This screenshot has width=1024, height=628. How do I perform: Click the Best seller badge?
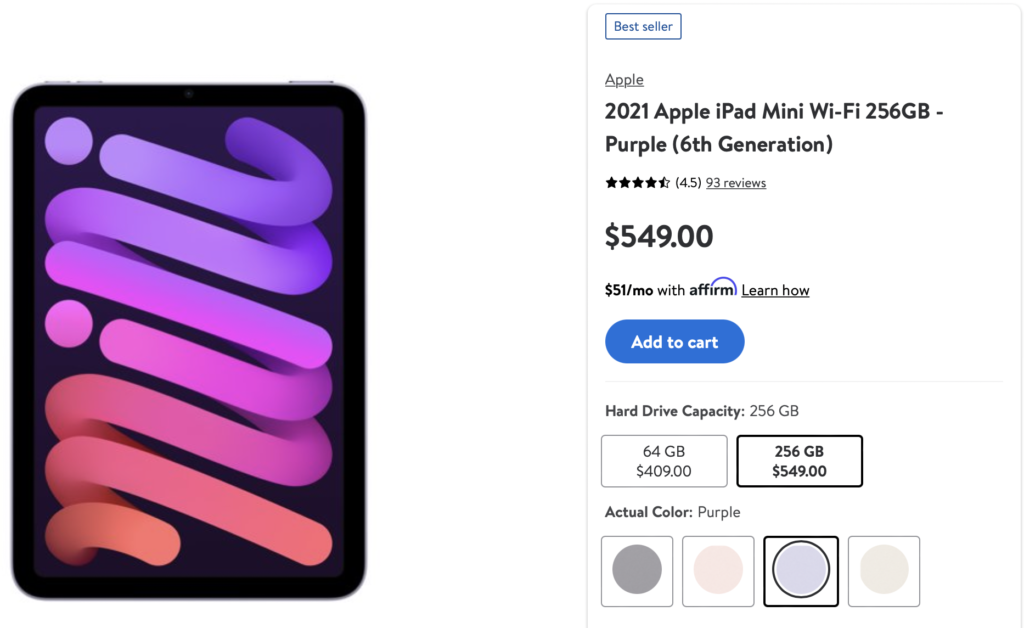click(x=643, y=26)
